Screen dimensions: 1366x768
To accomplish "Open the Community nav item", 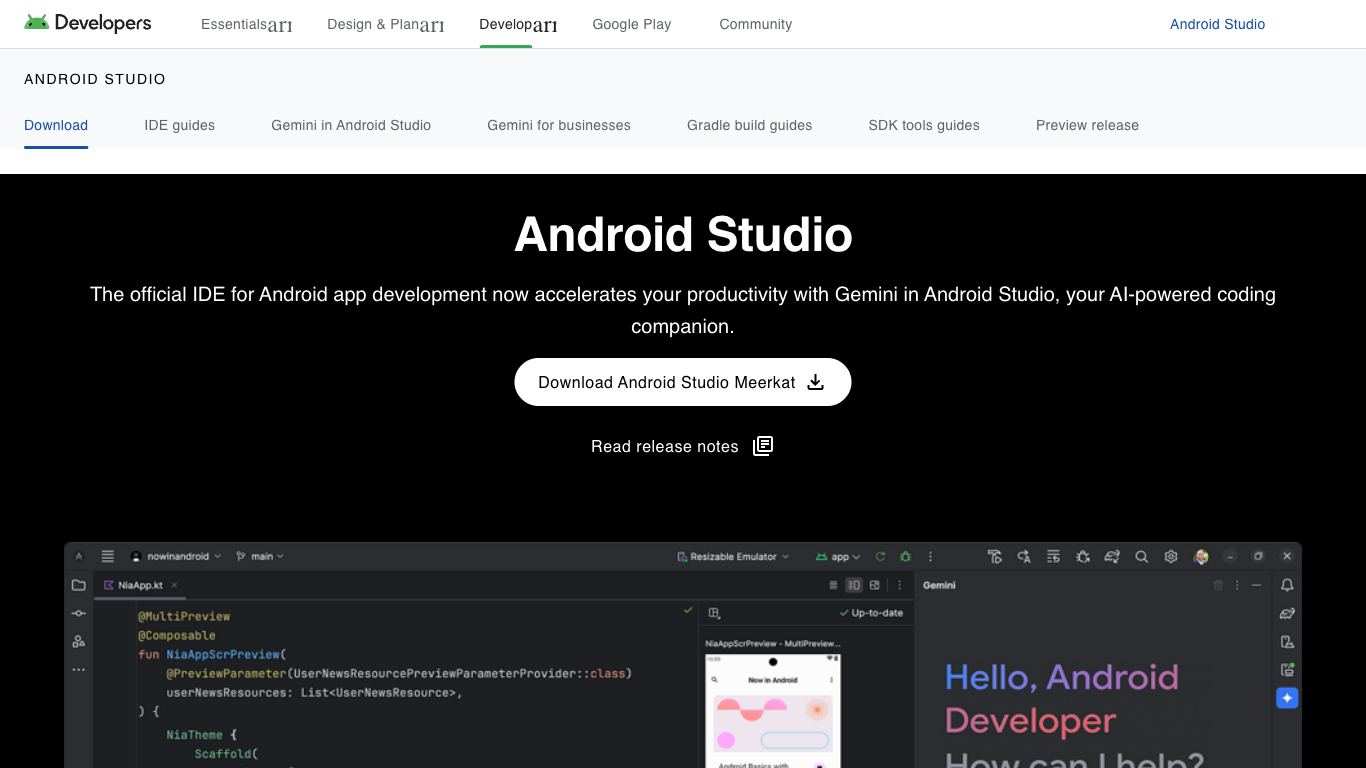I will [756, 24].
